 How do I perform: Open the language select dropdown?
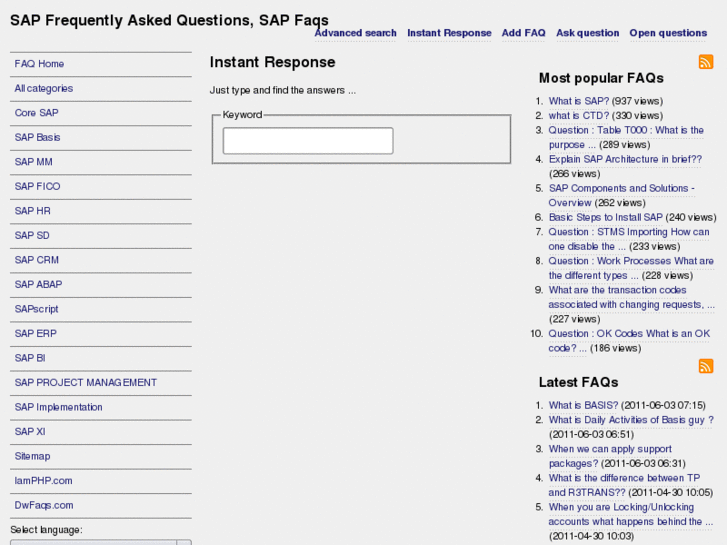click(x=101, y=542)
